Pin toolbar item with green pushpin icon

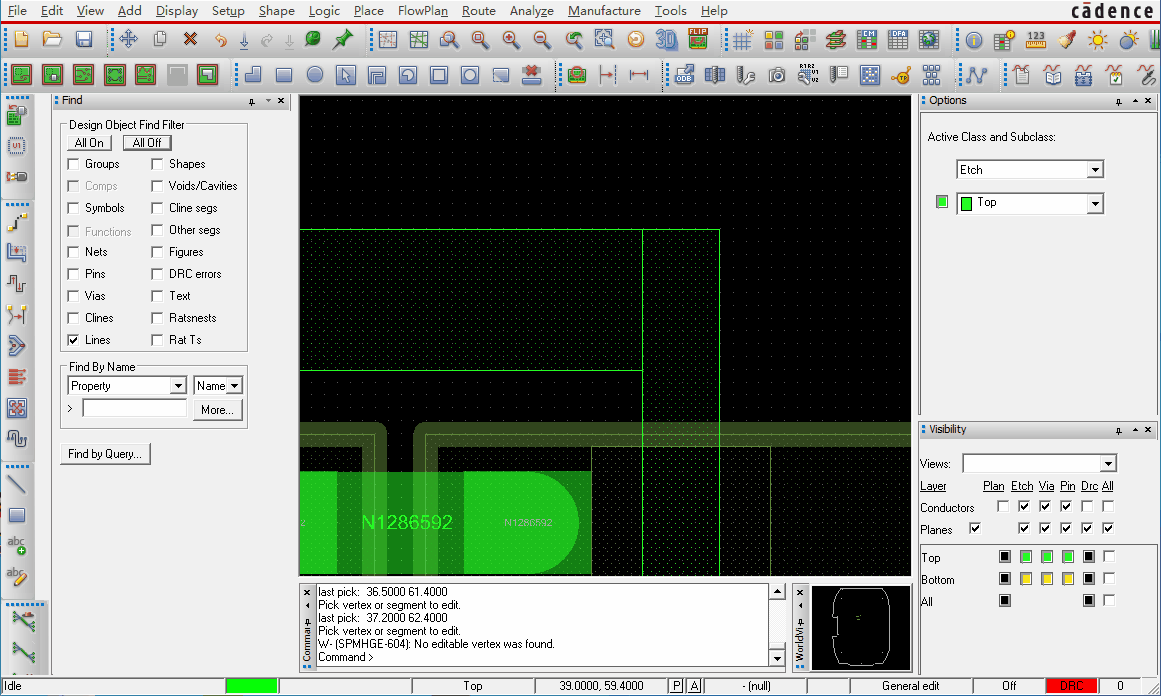pyautogui.click(x=343, y=39)
